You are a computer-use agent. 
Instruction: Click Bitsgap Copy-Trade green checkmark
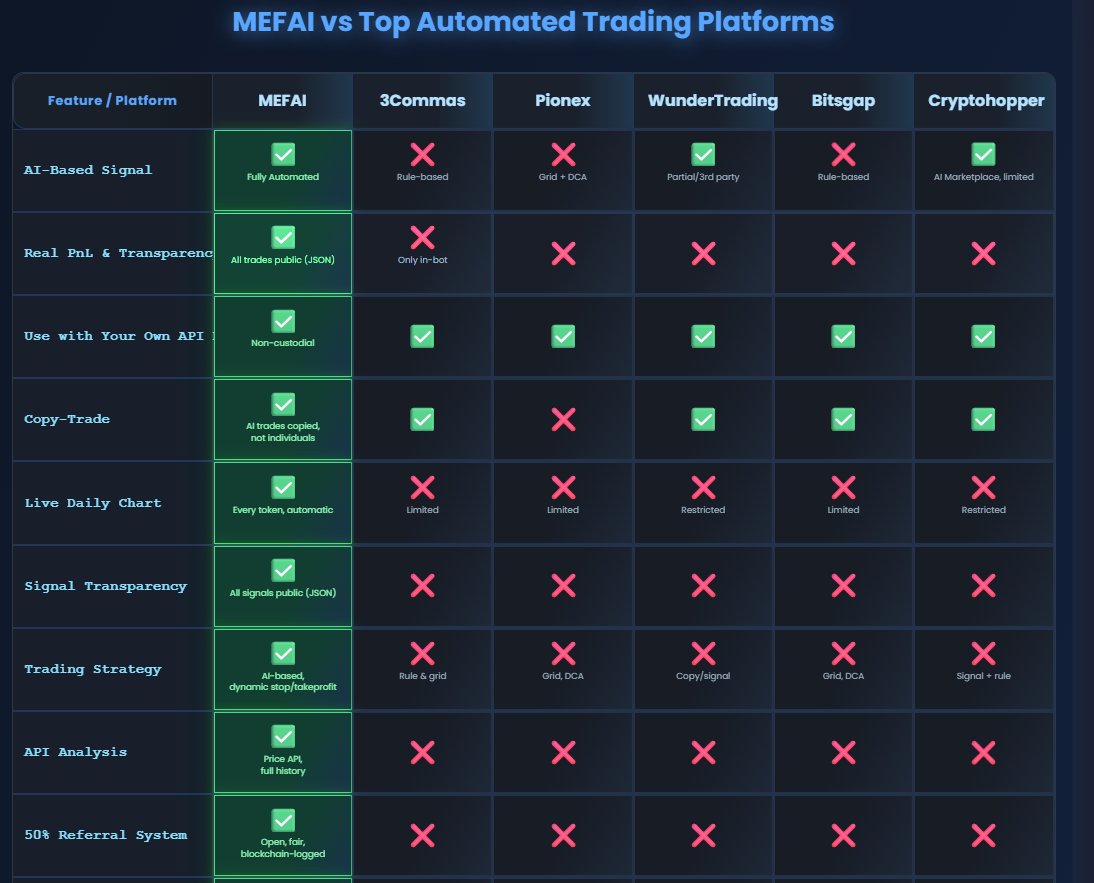(x=843, y=419)
